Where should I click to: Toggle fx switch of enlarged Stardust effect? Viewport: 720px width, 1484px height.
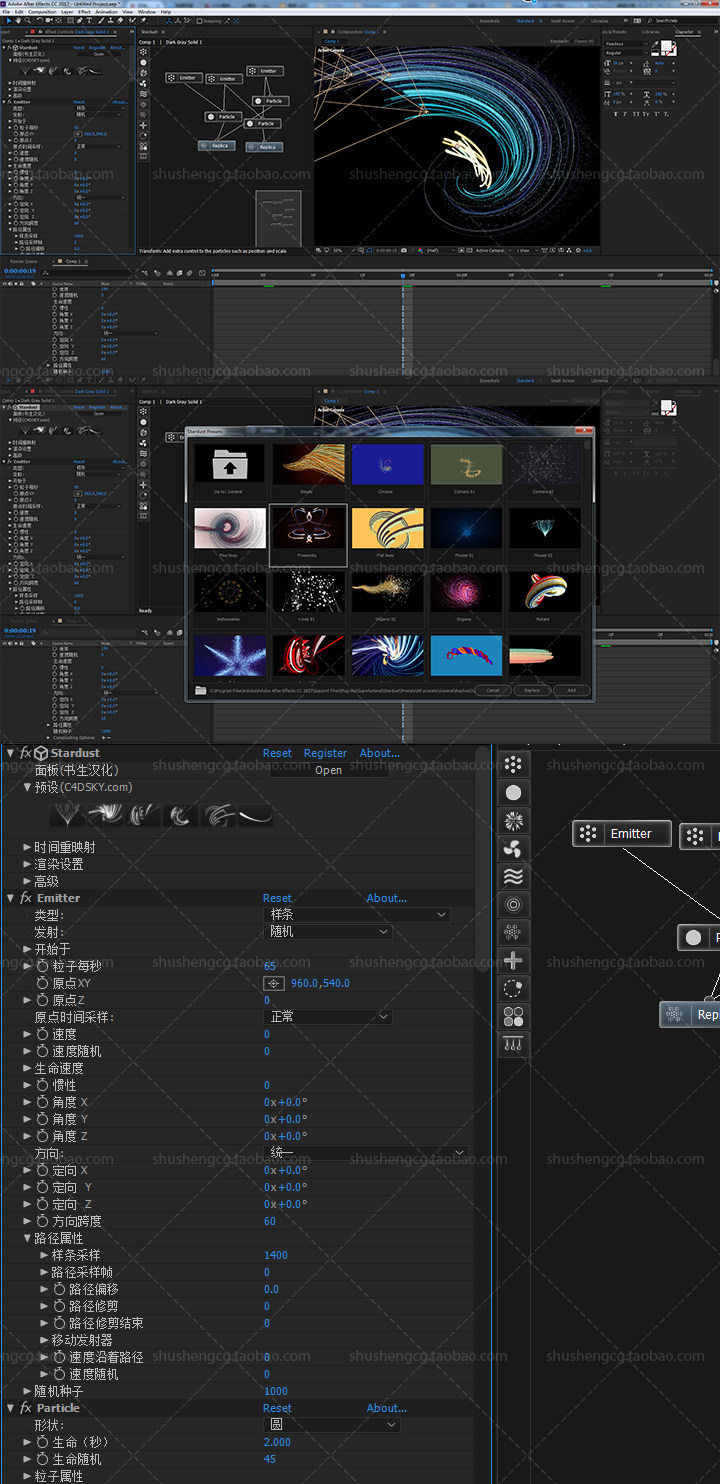coord(25,753)
